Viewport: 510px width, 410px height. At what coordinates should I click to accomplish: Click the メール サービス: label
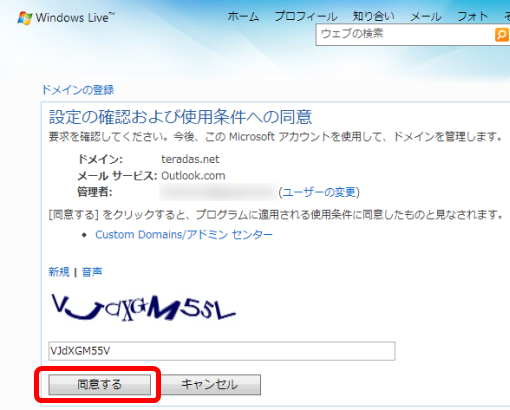[x=117, y=176]
